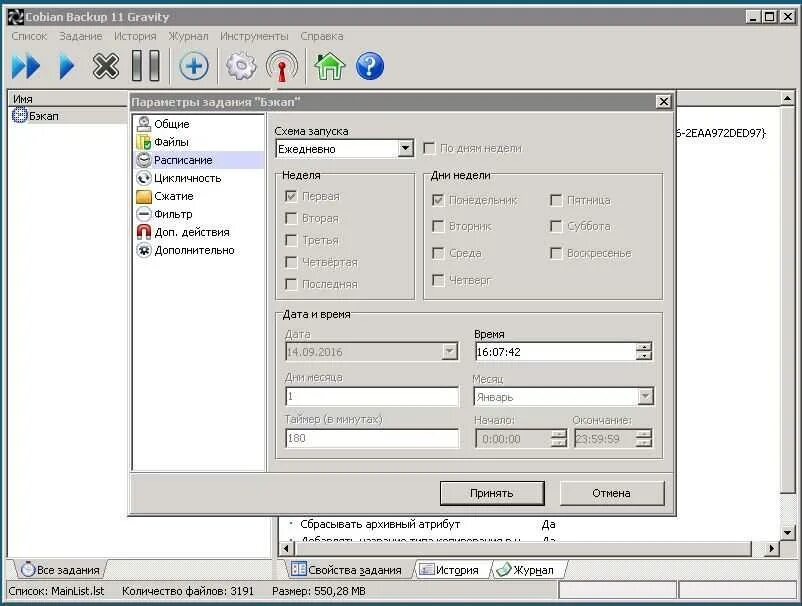Toggle Первая week checkbox
Image resolution: width=802 pixels, height=606 pixels.
(291, 196)
